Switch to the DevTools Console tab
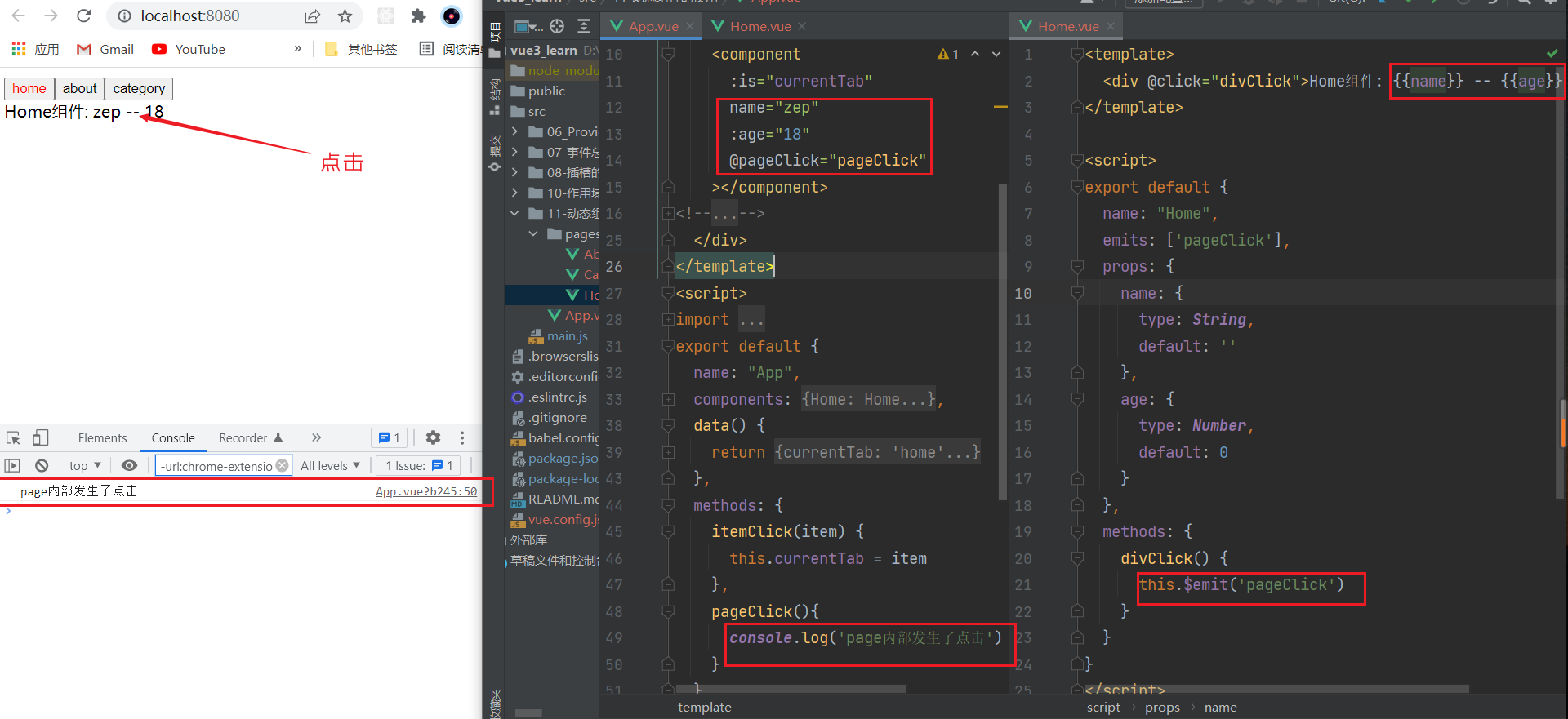Image resolution: width=1568 pixels, height=719 pixels. 173,438
